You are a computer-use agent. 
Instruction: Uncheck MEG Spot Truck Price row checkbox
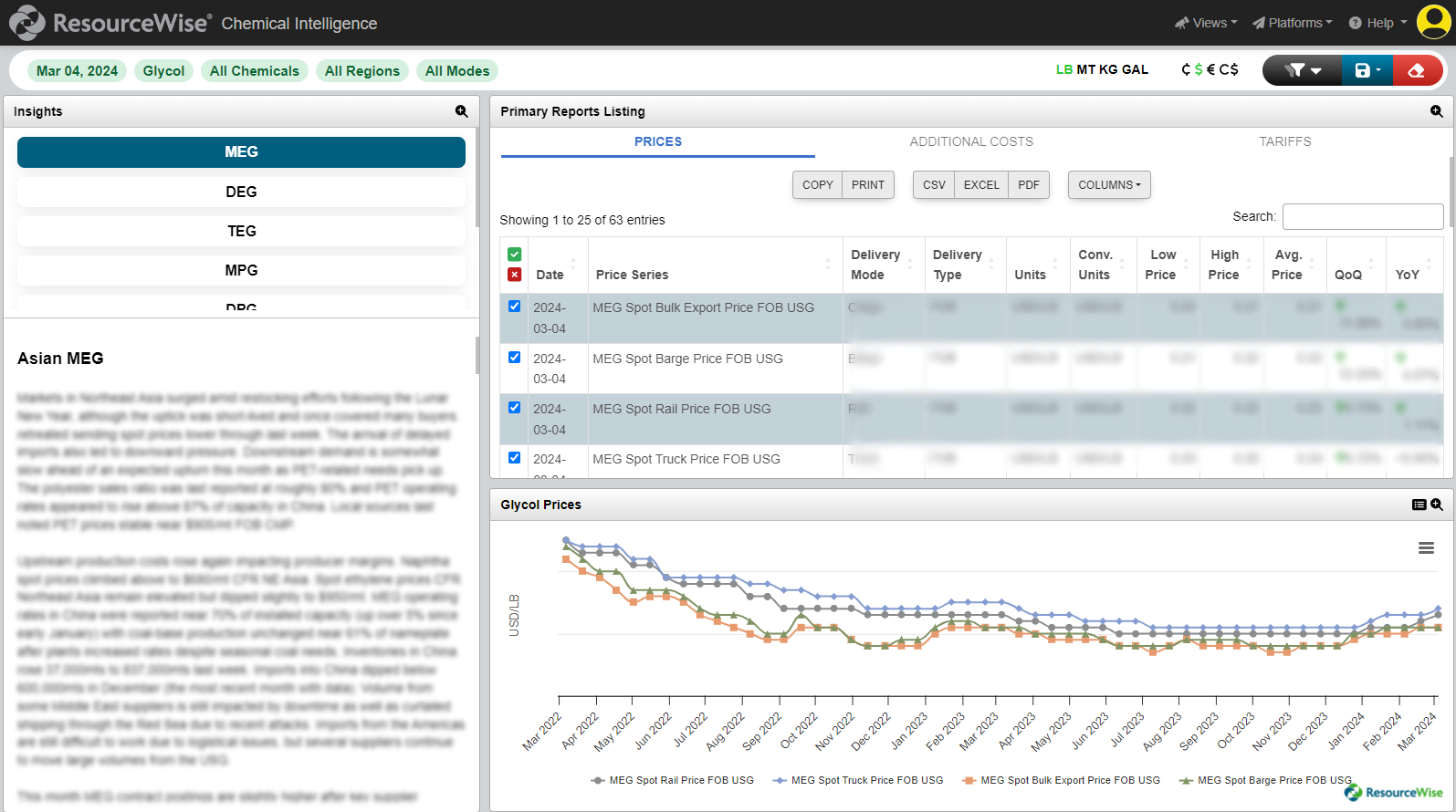coord(514,458)
